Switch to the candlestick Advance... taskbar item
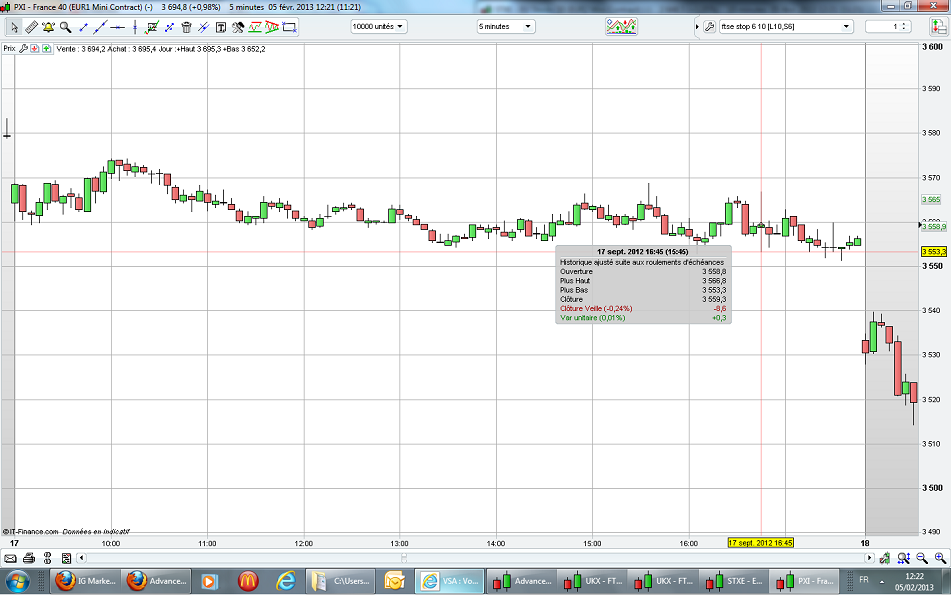The image size is (951, 595). (522, 581)
